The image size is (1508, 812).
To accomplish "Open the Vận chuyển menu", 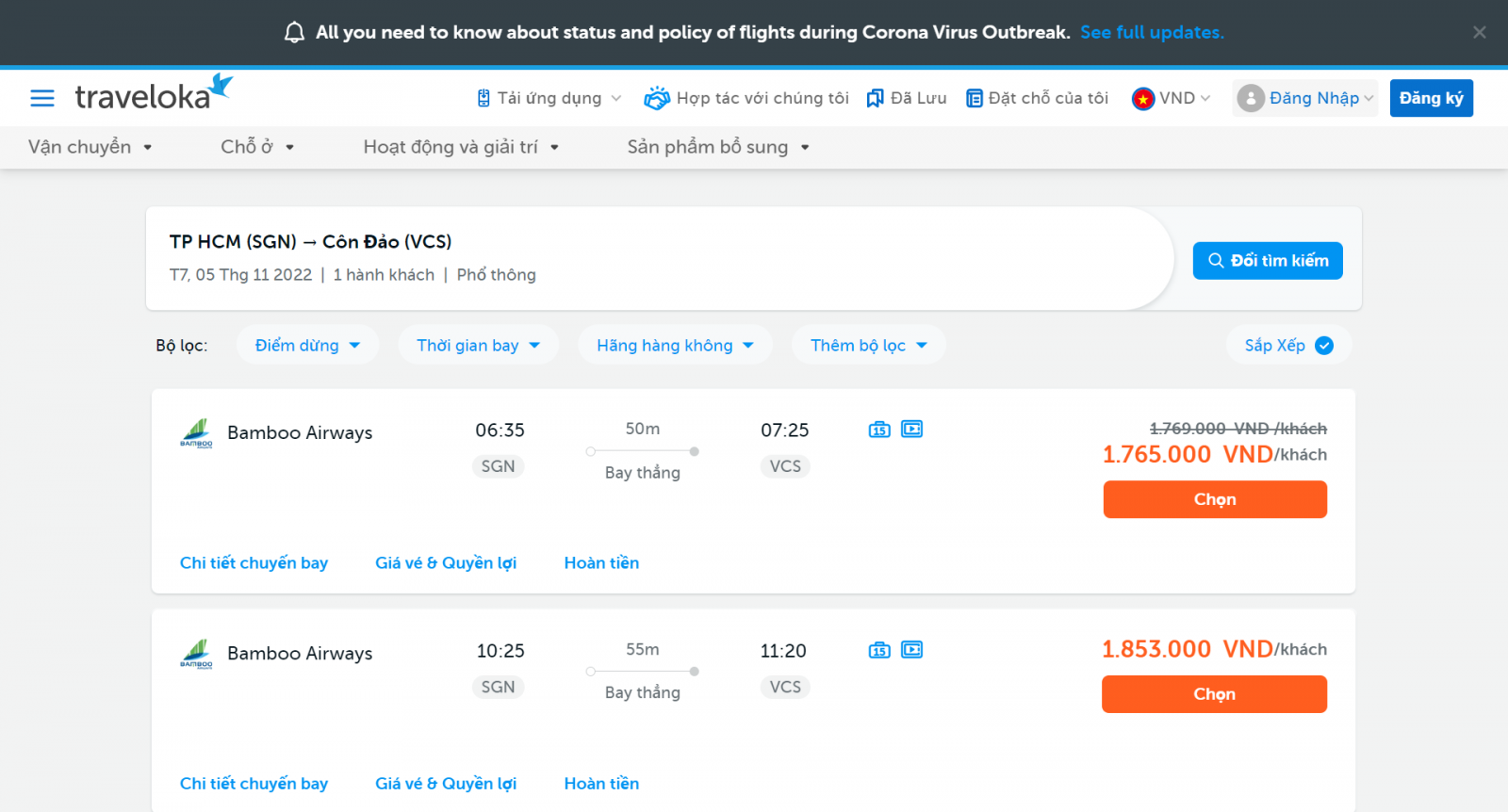I will click(90, 147).
